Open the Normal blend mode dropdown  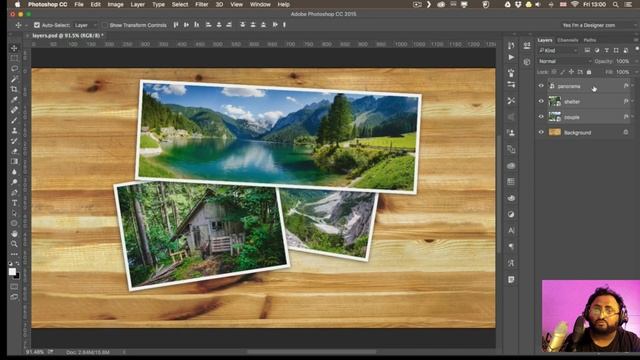(x=565, y=61)
